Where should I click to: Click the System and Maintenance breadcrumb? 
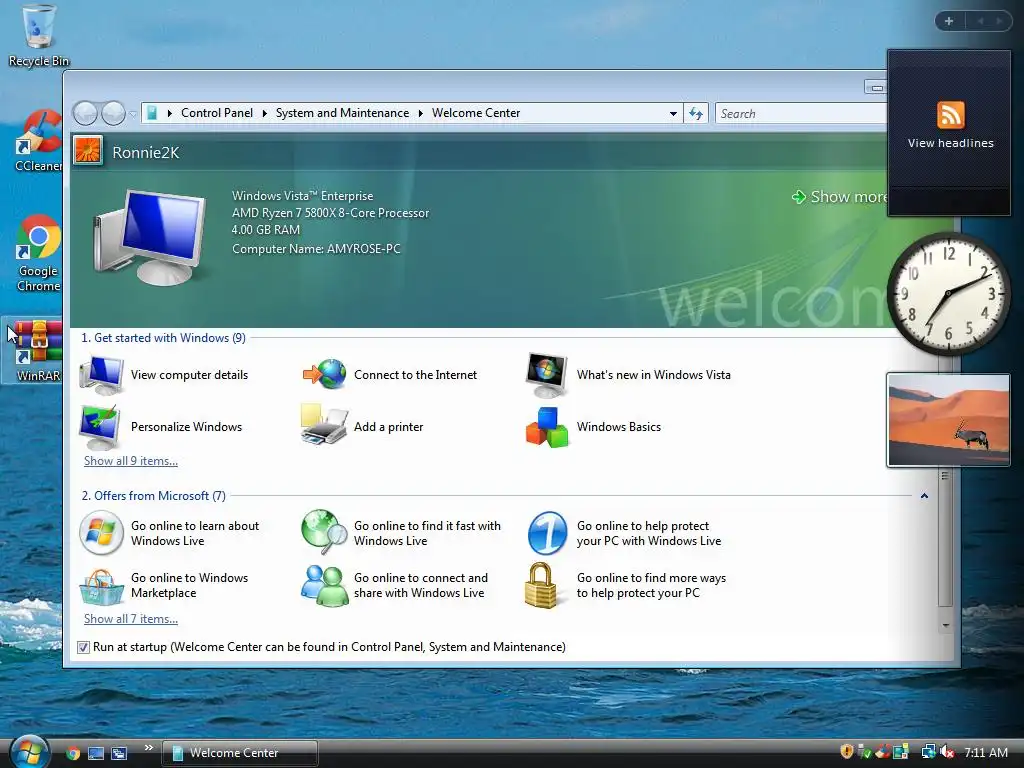342,113
